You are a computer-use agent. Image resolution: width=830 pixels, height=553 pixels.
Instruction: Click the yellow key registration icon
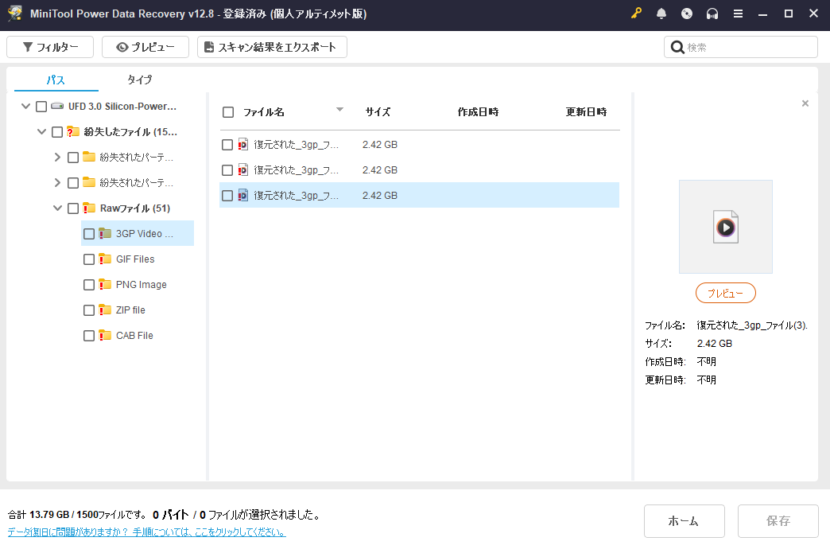tap(636, 14)
